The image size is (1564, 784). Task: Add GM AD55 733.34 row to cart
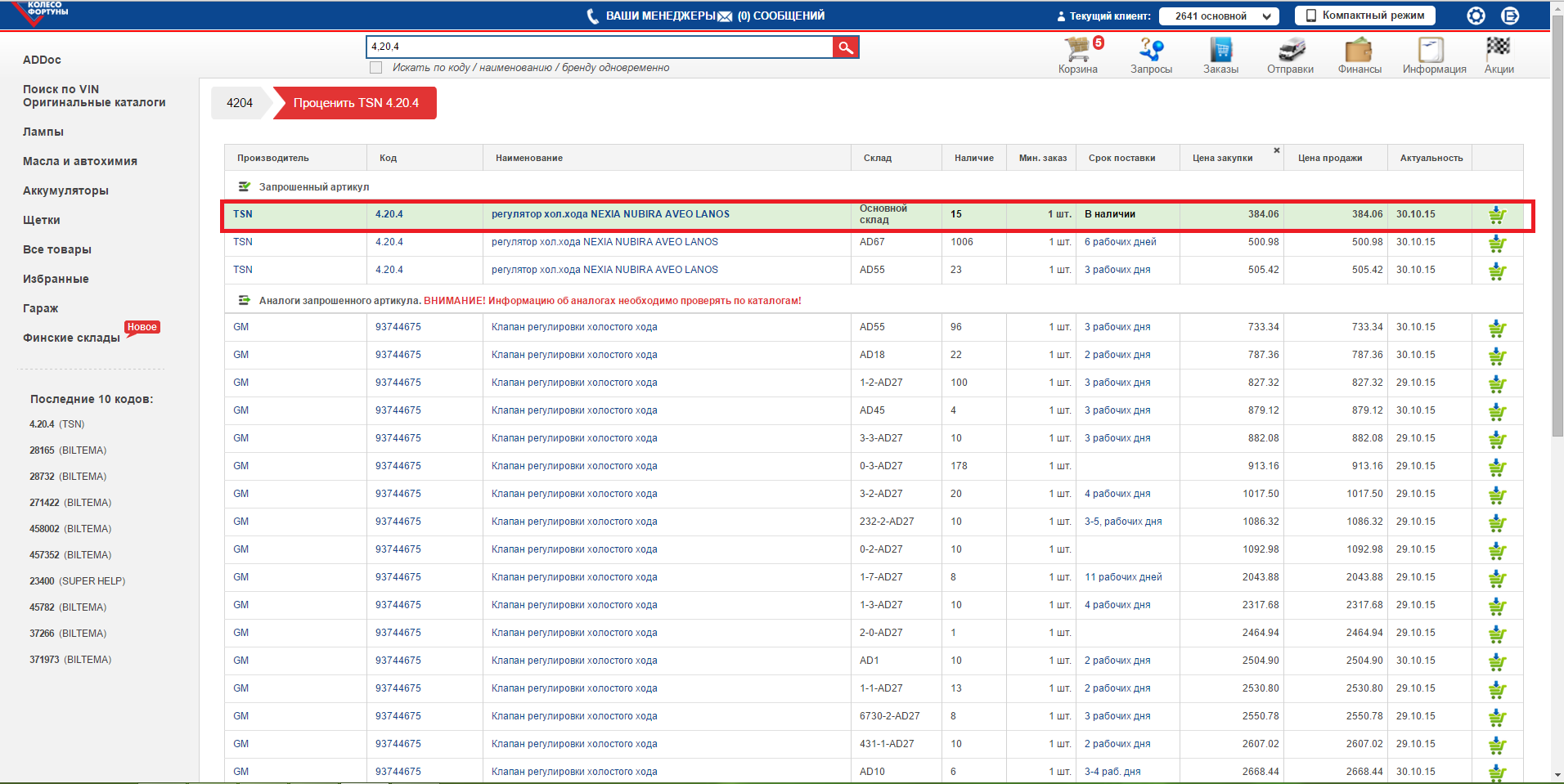pyautogui.click(x=1497, y=329)
